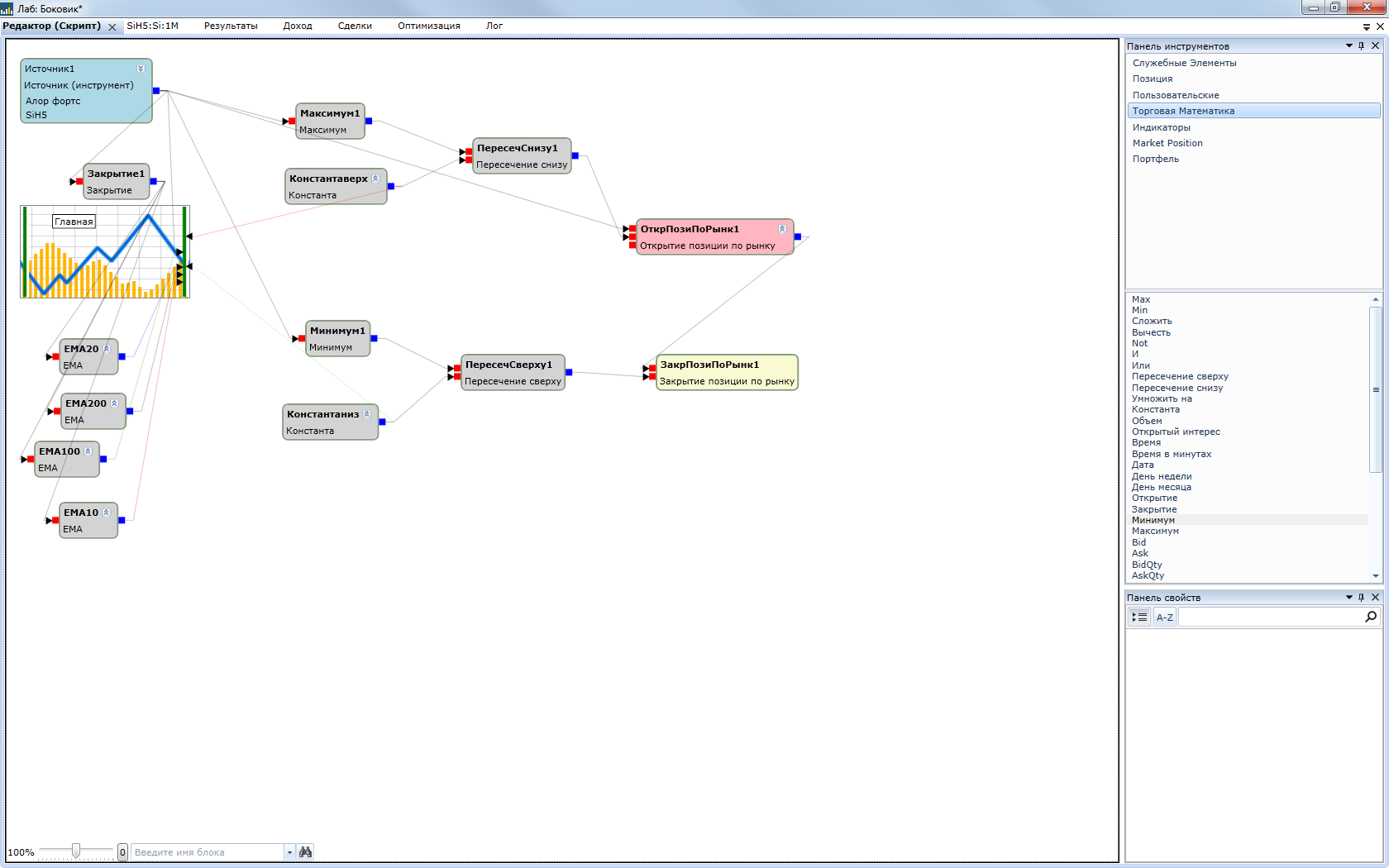Close the Панель свойств panel

tap(1375, 597)
